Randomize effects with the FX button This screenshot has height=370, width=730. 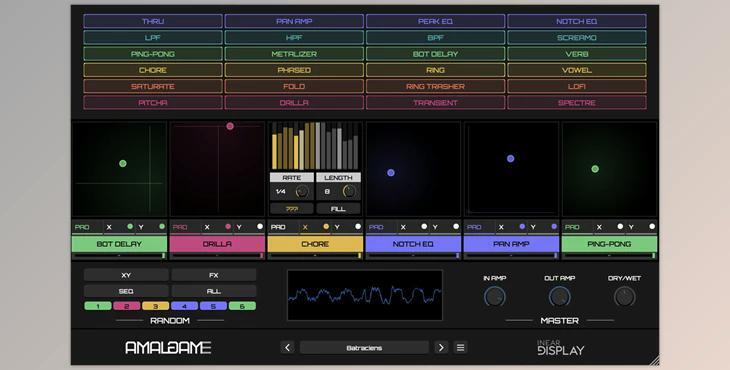tap(214, 276)
